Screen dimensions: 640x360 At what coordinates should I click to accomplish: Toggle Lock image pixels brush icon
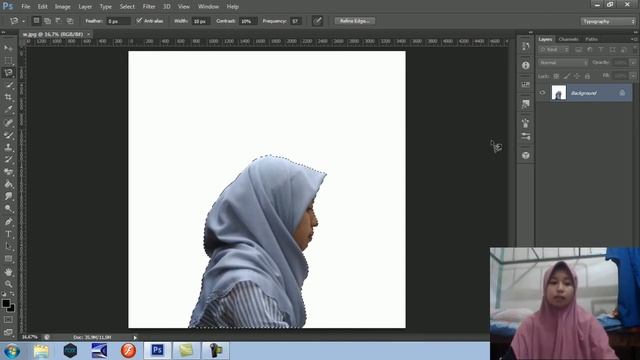tap(567, 76)
